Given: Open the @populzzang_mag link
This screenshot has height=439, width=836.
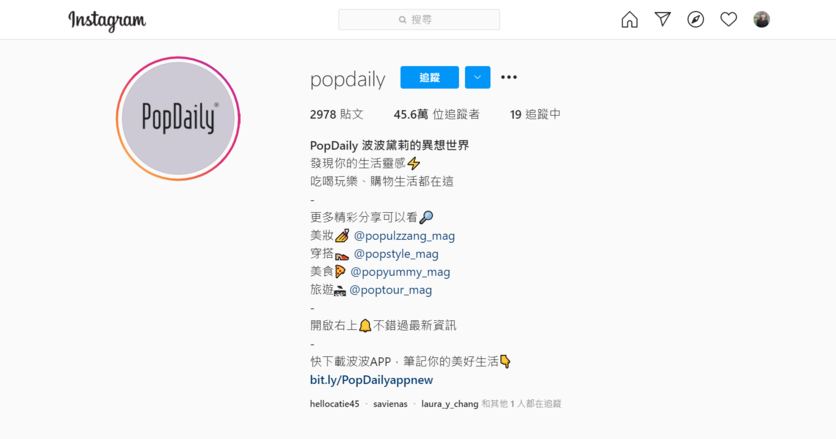Looking at the screenshot, I should [404, 236].
